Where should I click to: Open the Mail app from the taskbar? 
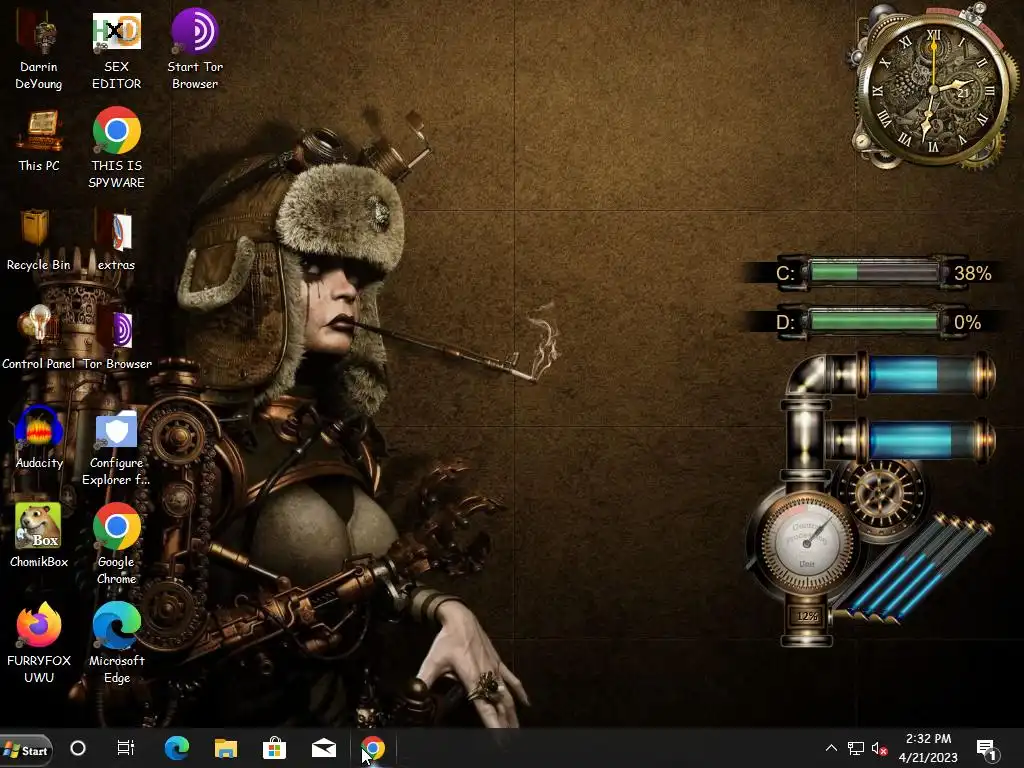[324, 748]
